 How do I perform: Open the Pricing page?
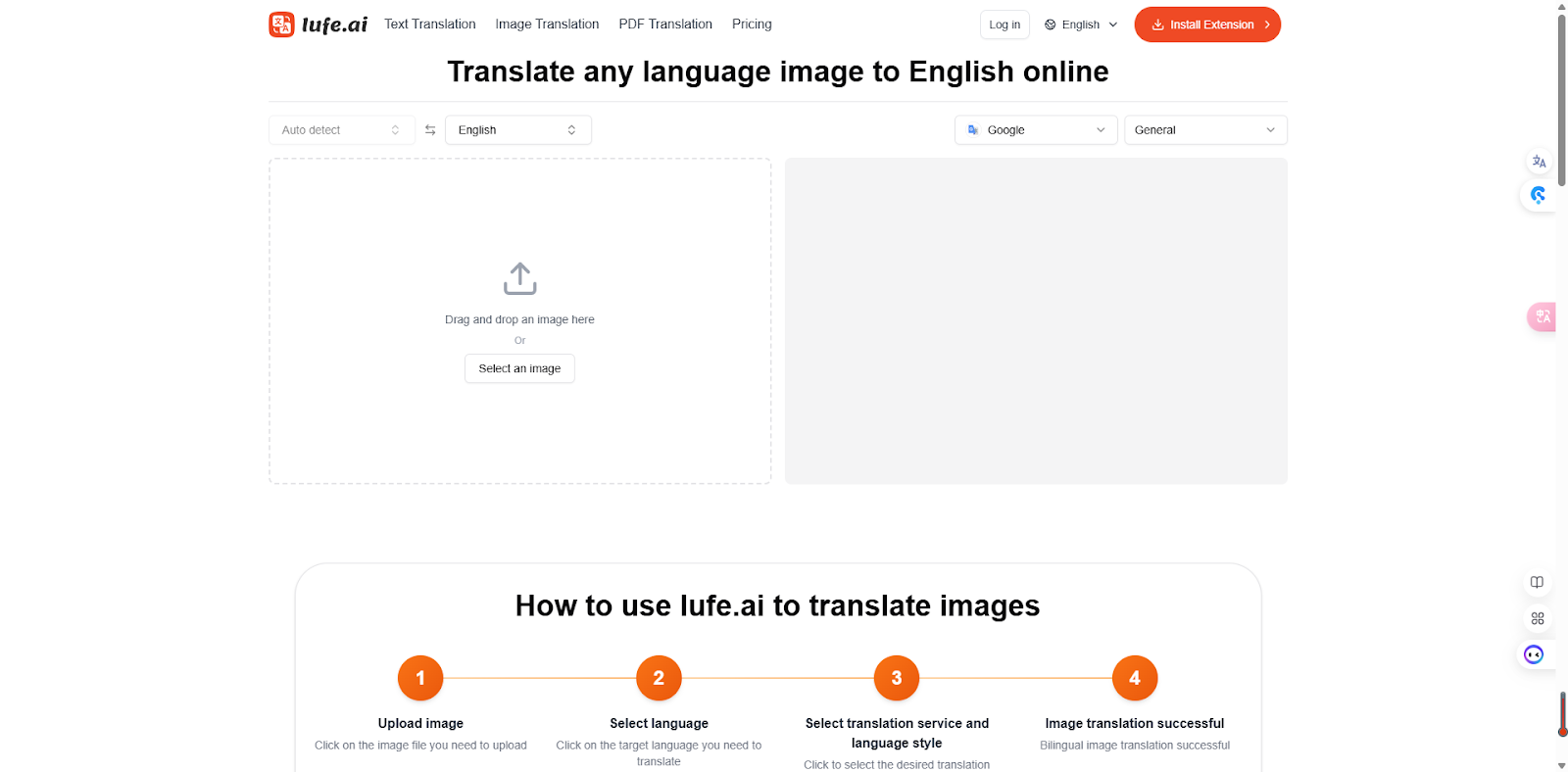click(x=752, y=24)
